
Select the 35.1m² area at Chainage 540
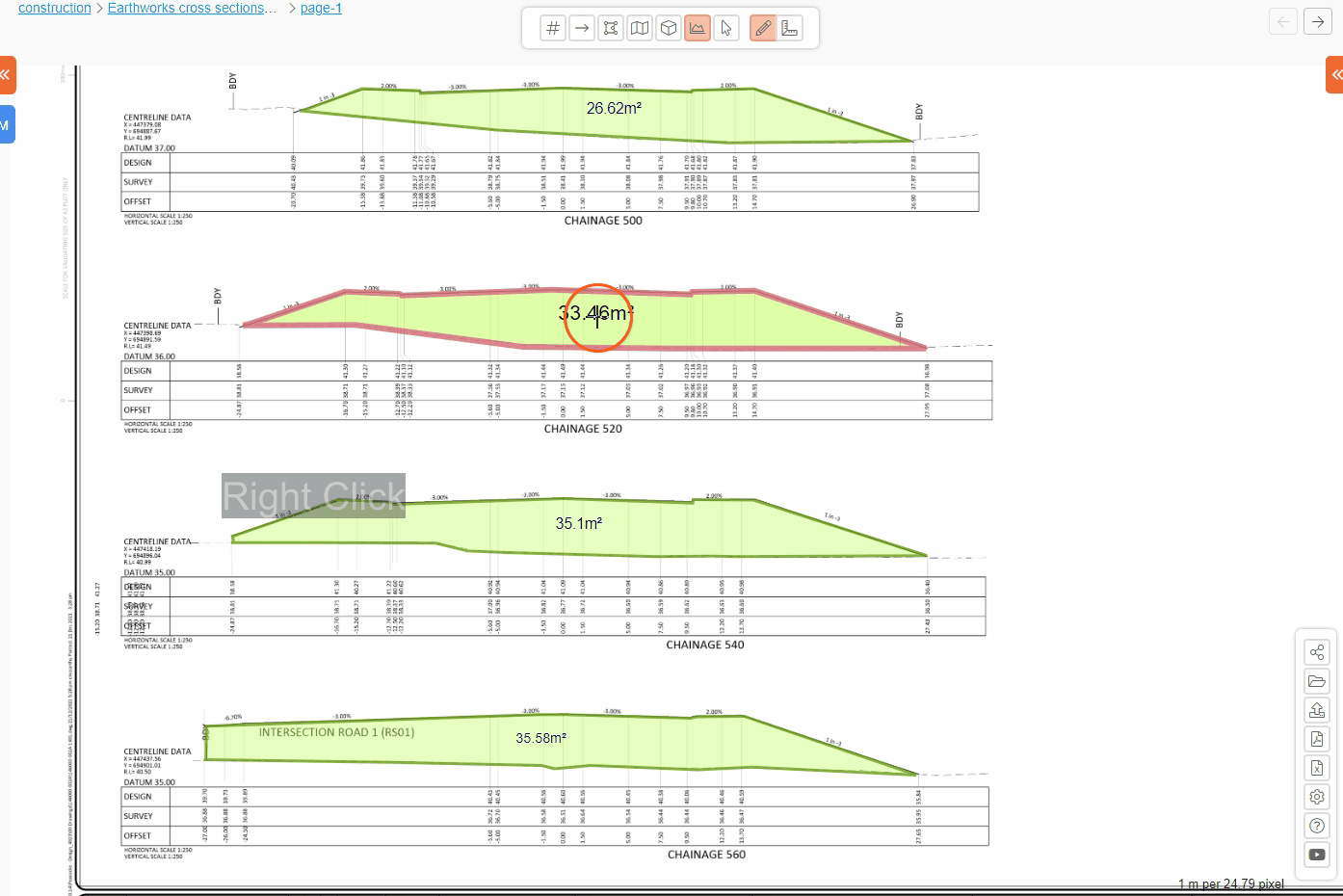(x=578, y=523)
